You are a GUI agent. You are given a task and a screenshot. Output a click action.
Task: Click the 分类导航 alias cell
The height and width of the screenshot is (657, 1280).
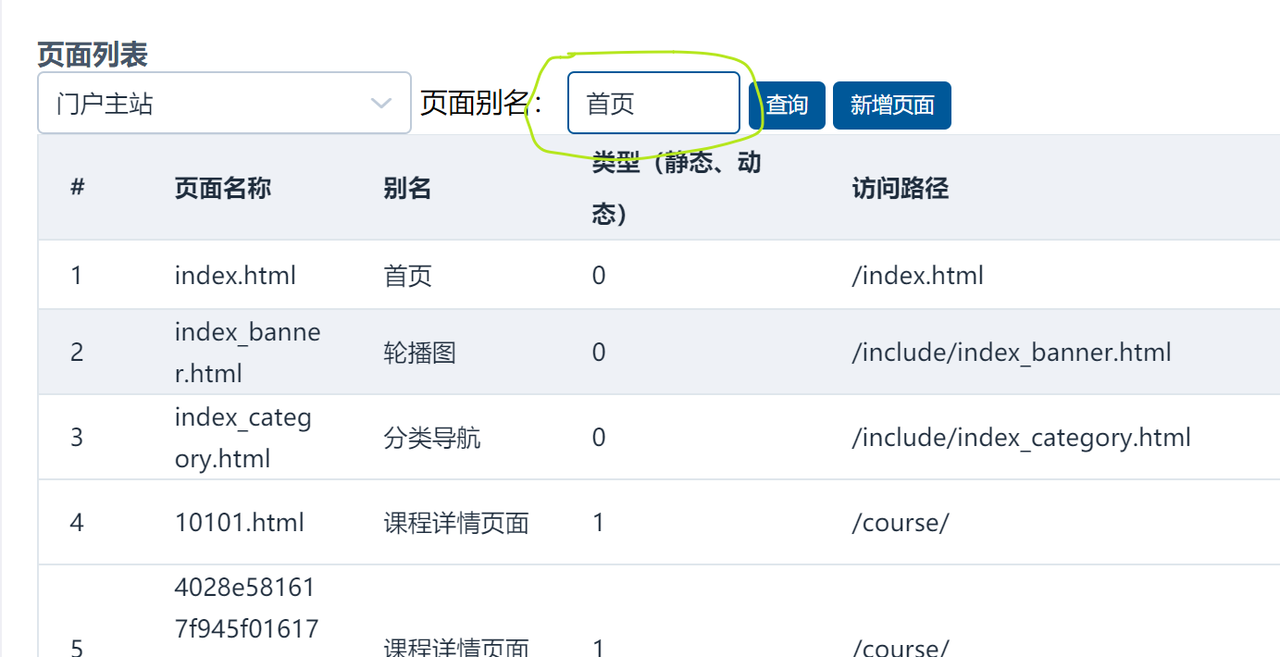[432, 437]
